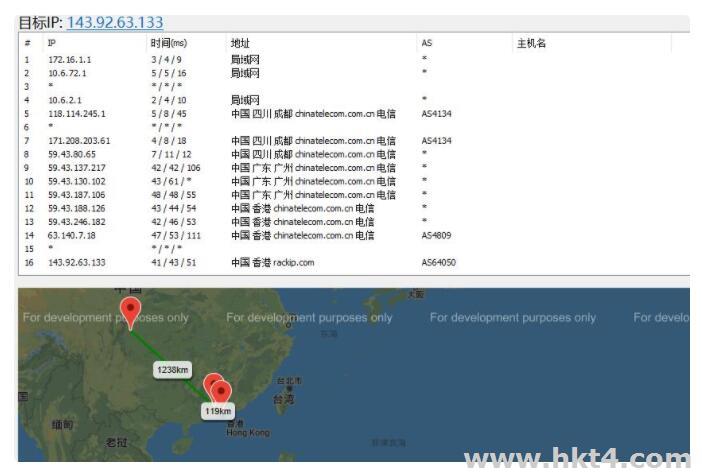
Task: Click the time value 3 / 4 / 9
Action: [x=166, y=60]
